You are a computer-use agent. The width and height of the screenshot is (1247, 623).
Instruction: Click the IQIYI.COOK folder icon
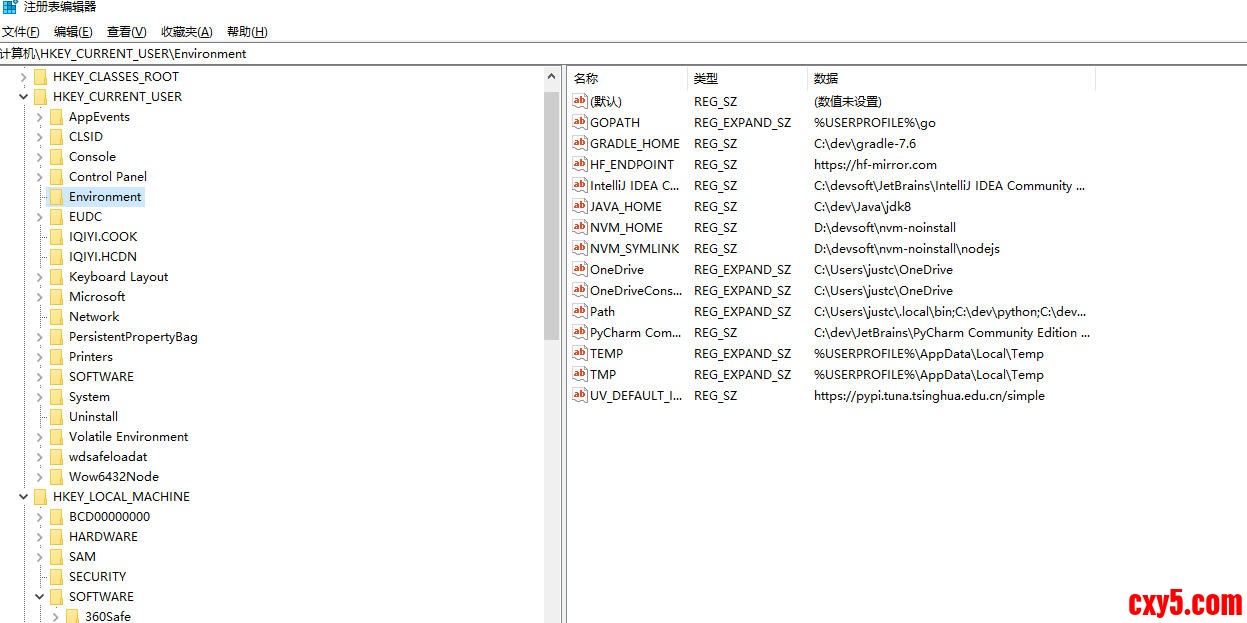[x=56, y=237]
